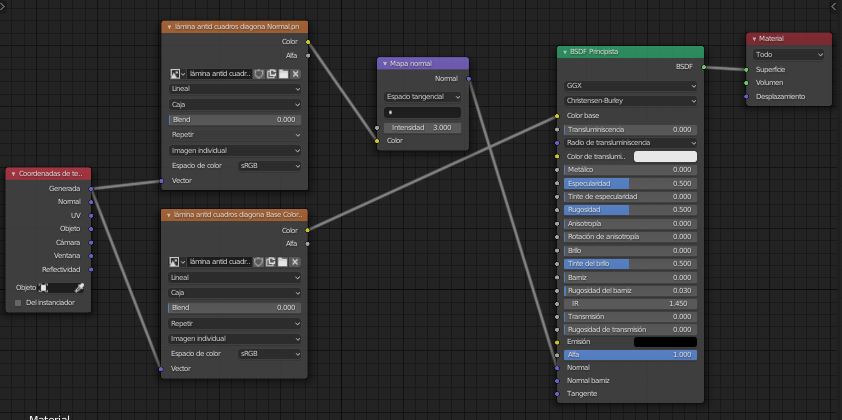This screenshot has width=842, height=420.
Task: Unlink image with X in Normal texture node
Action: pos(295,74)
